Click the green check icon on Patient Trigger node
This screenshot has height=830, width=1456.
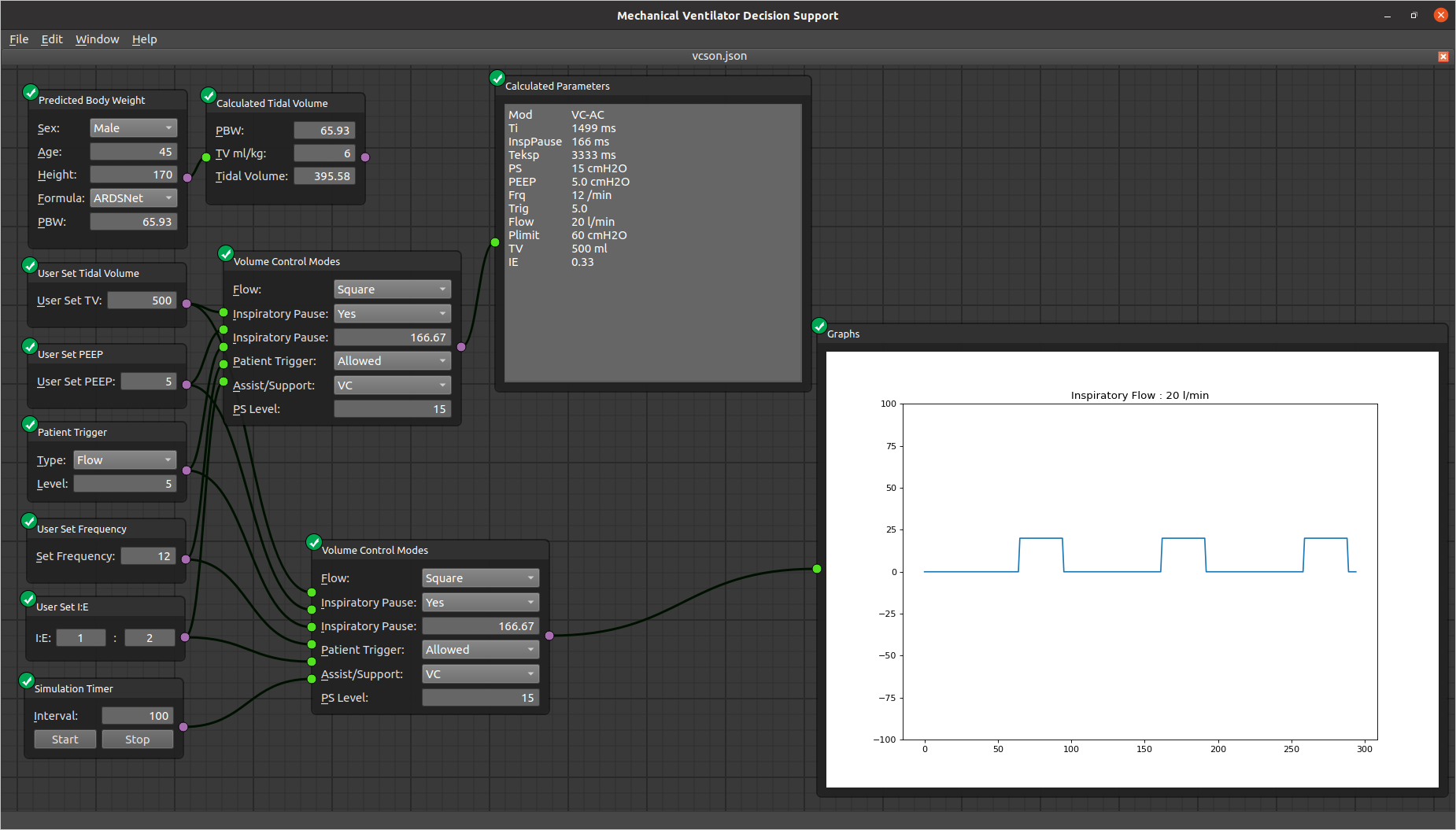pyautogui.click(x=30, y=424)
